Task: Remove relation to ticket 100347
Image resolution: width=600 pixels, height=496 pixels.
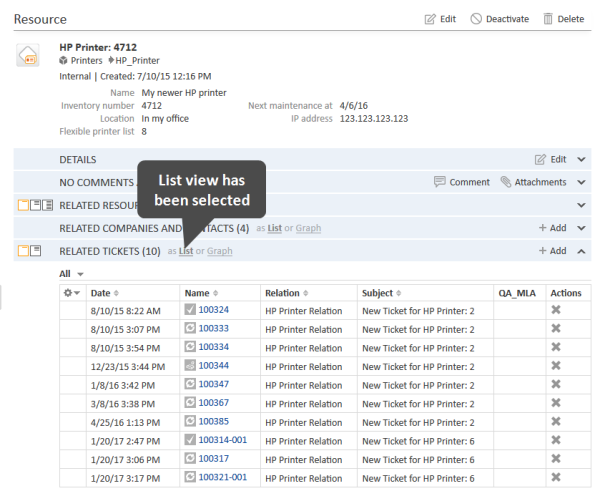Action: pyautogui.click(x=556, y=384)
